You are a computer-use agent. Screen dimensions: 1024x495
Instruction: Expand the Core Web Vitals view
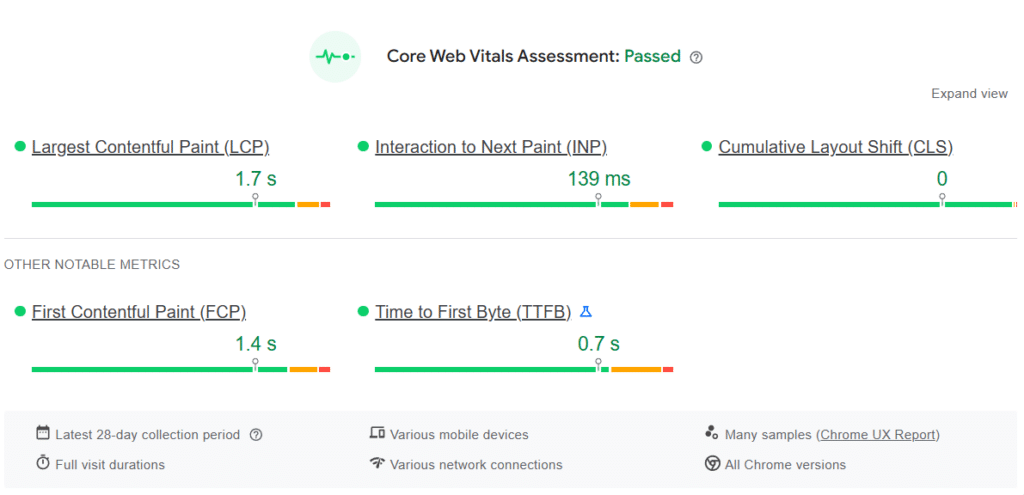(x=969, y=94)
